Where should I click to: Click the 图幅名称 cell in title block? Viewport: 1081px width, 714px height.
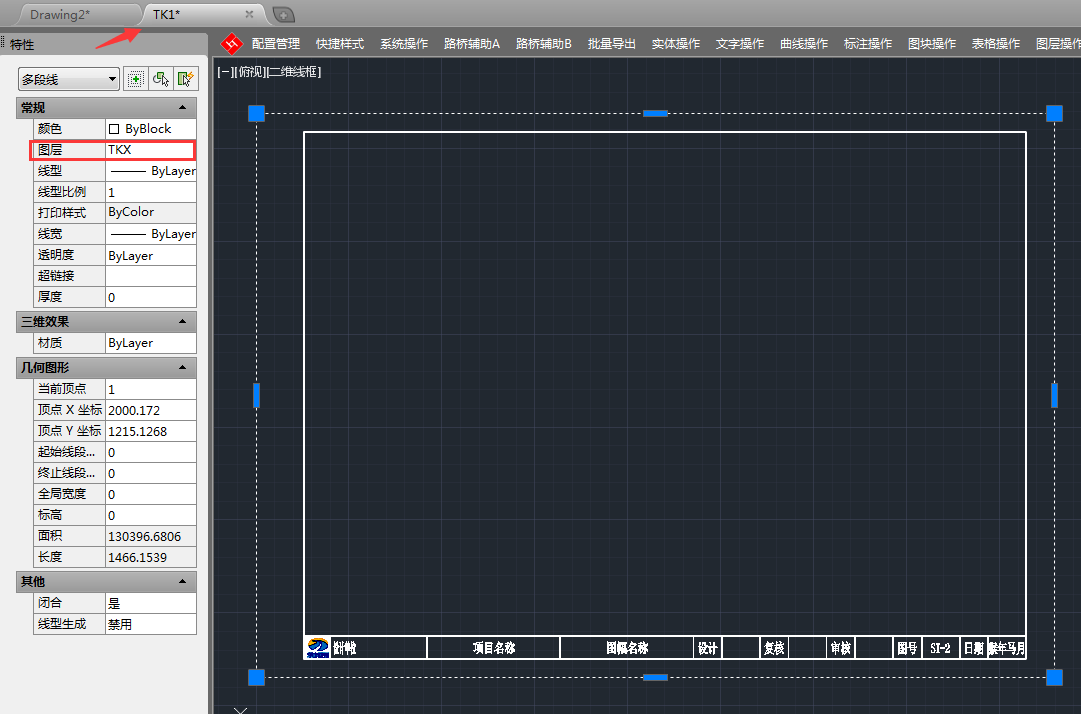pyautogui.click(x=627, y=648)
